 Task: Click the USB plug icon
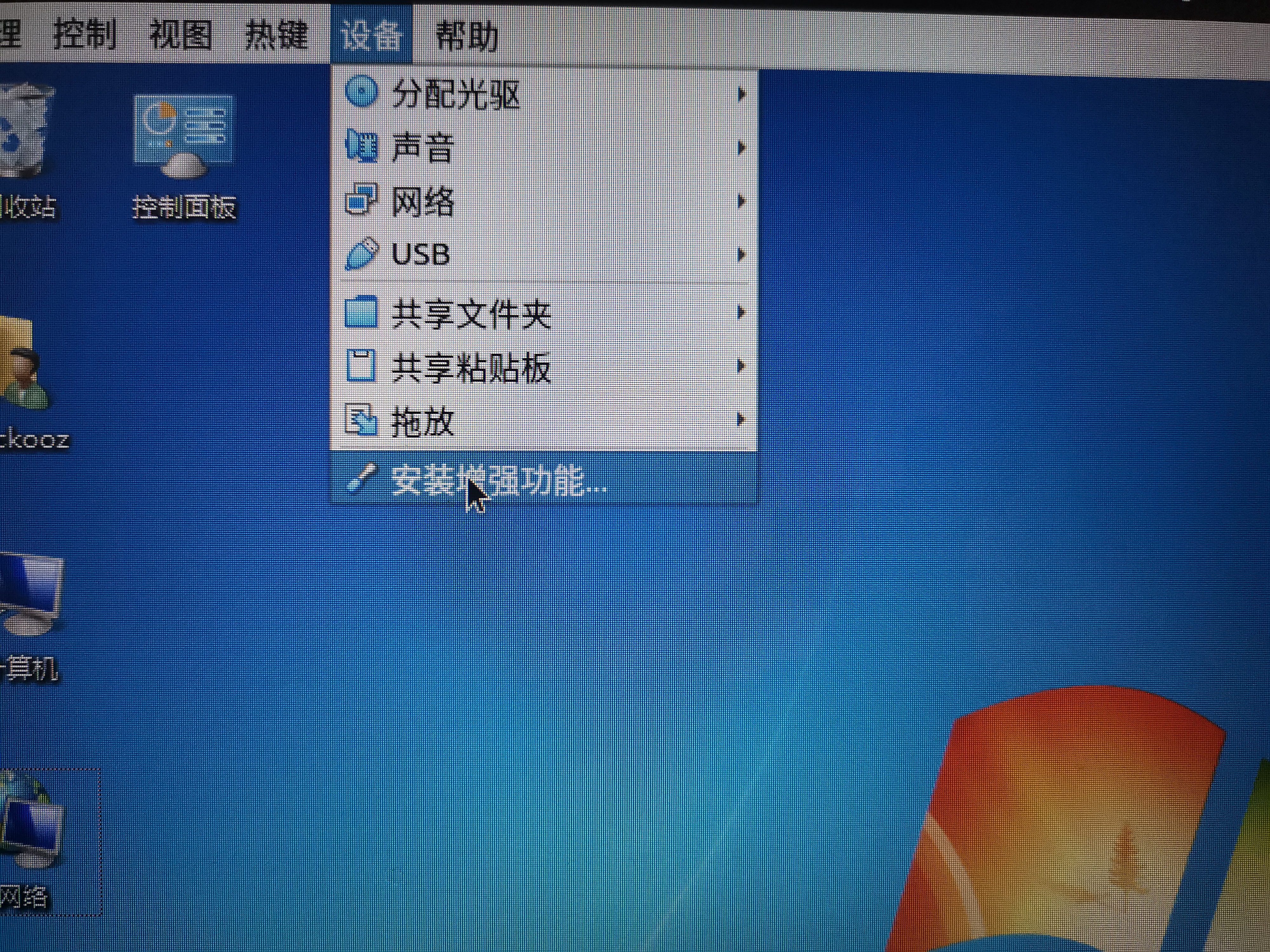click(361, 254)
